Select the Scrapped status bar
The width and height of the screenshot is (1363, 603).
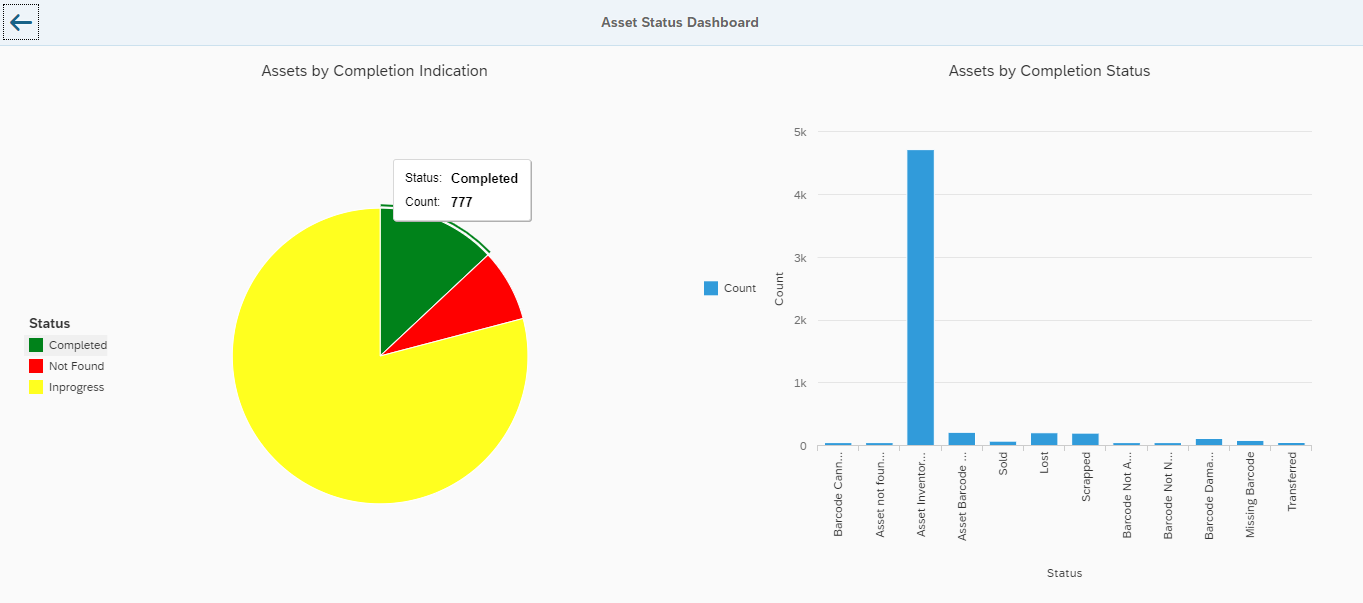[1086, 437]
